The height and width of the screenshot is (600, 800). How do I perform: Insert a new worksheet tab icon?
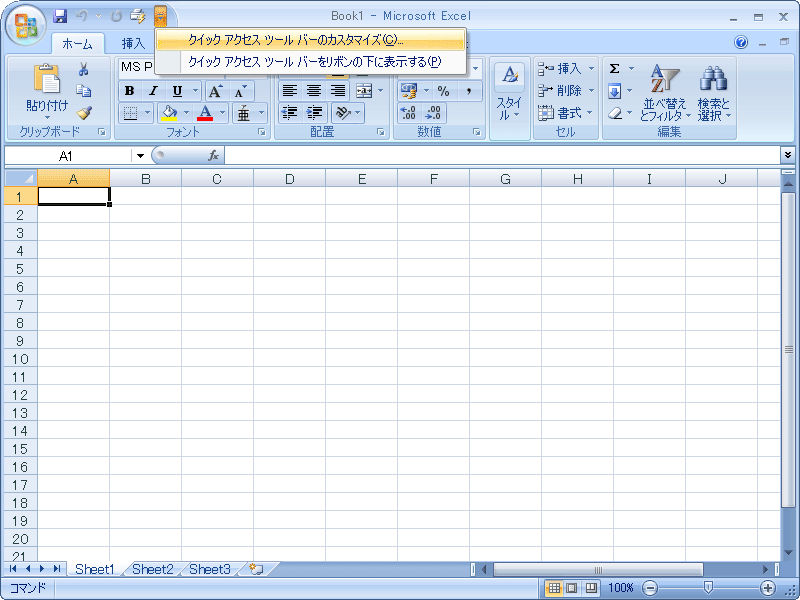[257, 569]
